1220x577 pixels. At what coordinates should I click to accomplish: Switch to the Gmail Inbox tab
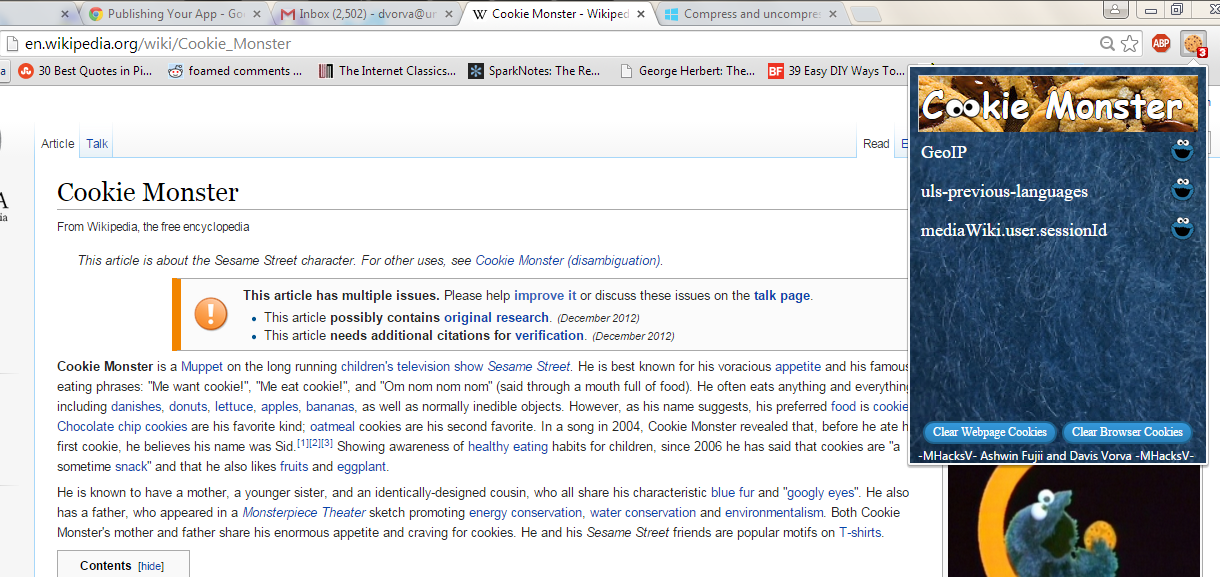(364, 14)
